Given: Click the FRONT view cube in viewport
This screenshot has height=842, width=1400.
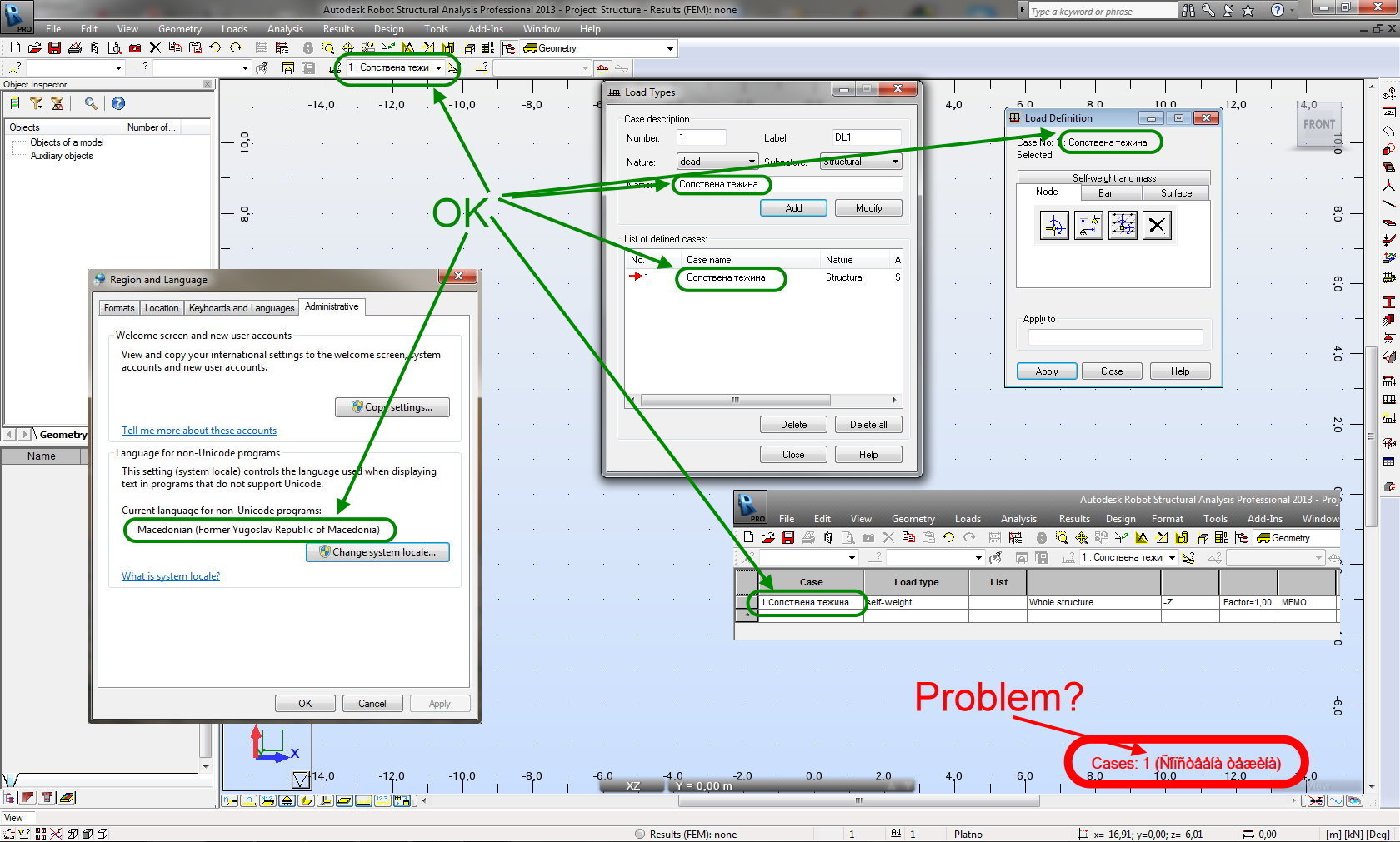Looking at the screenshot, I should click(1319, 125).
